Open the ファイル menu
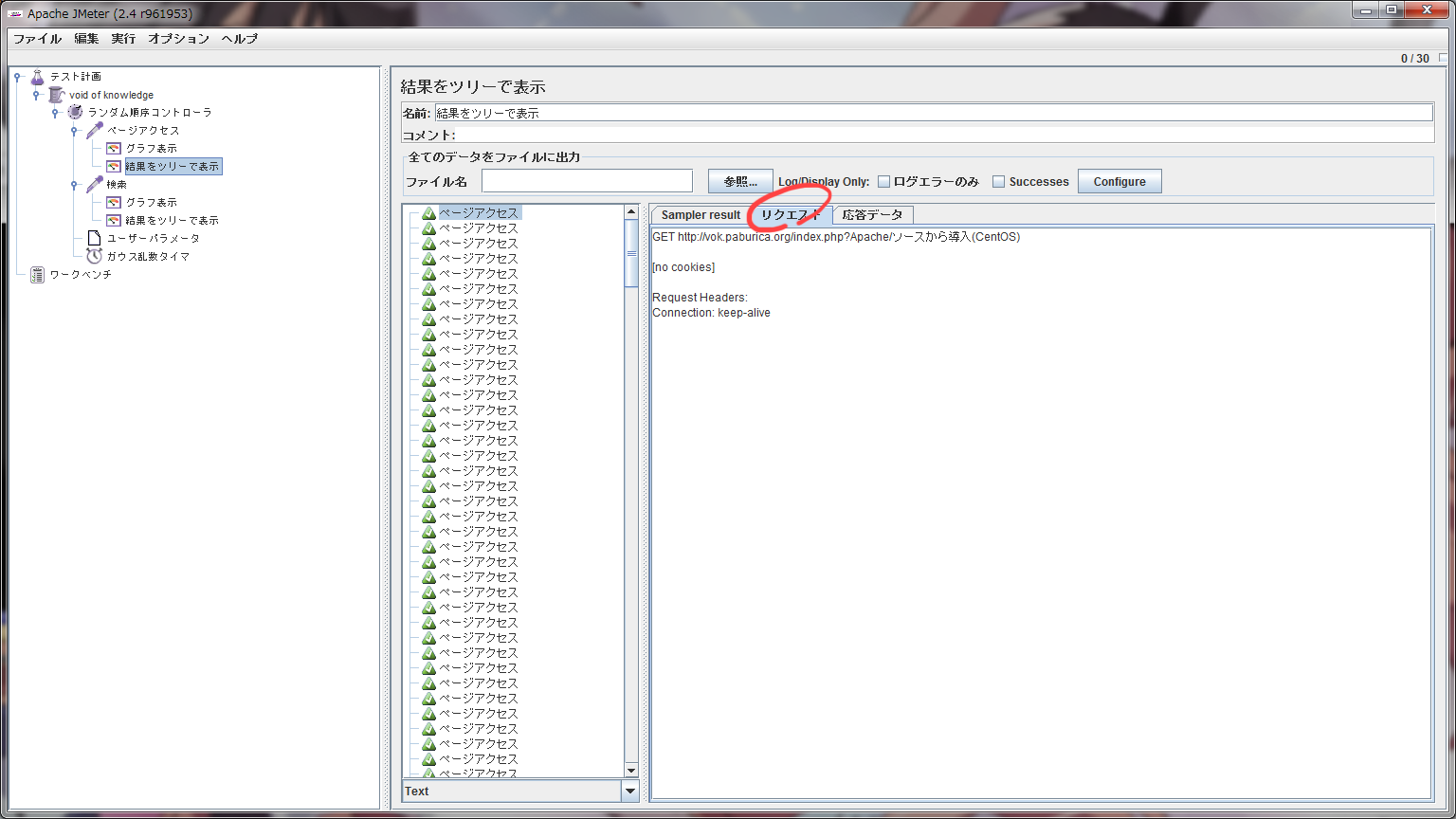The image size is (1456, 819). point(37,39)
